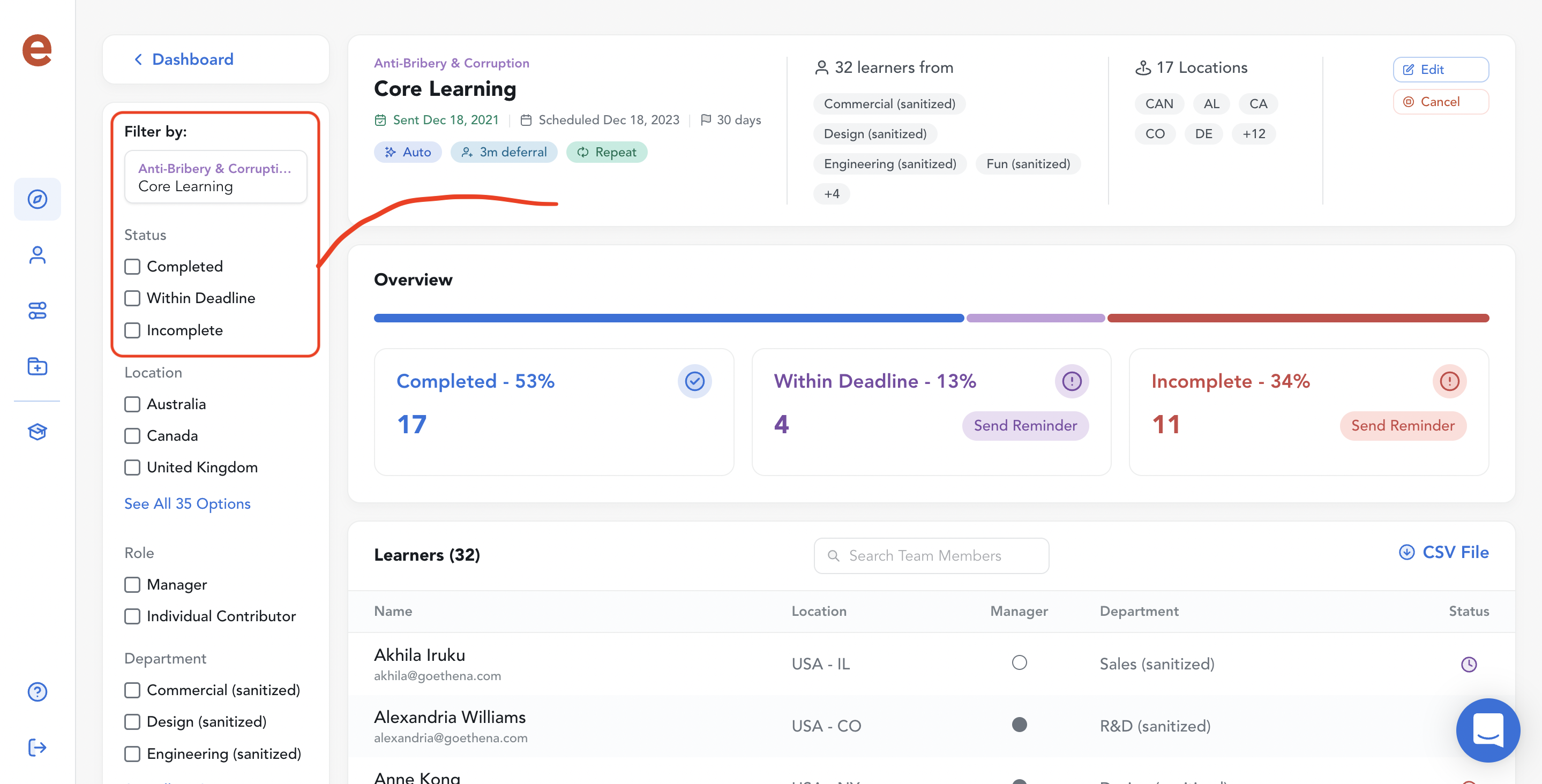Click the Auto tag
The height and width of the screenshot is (784, 1542).
coord(408,152)
